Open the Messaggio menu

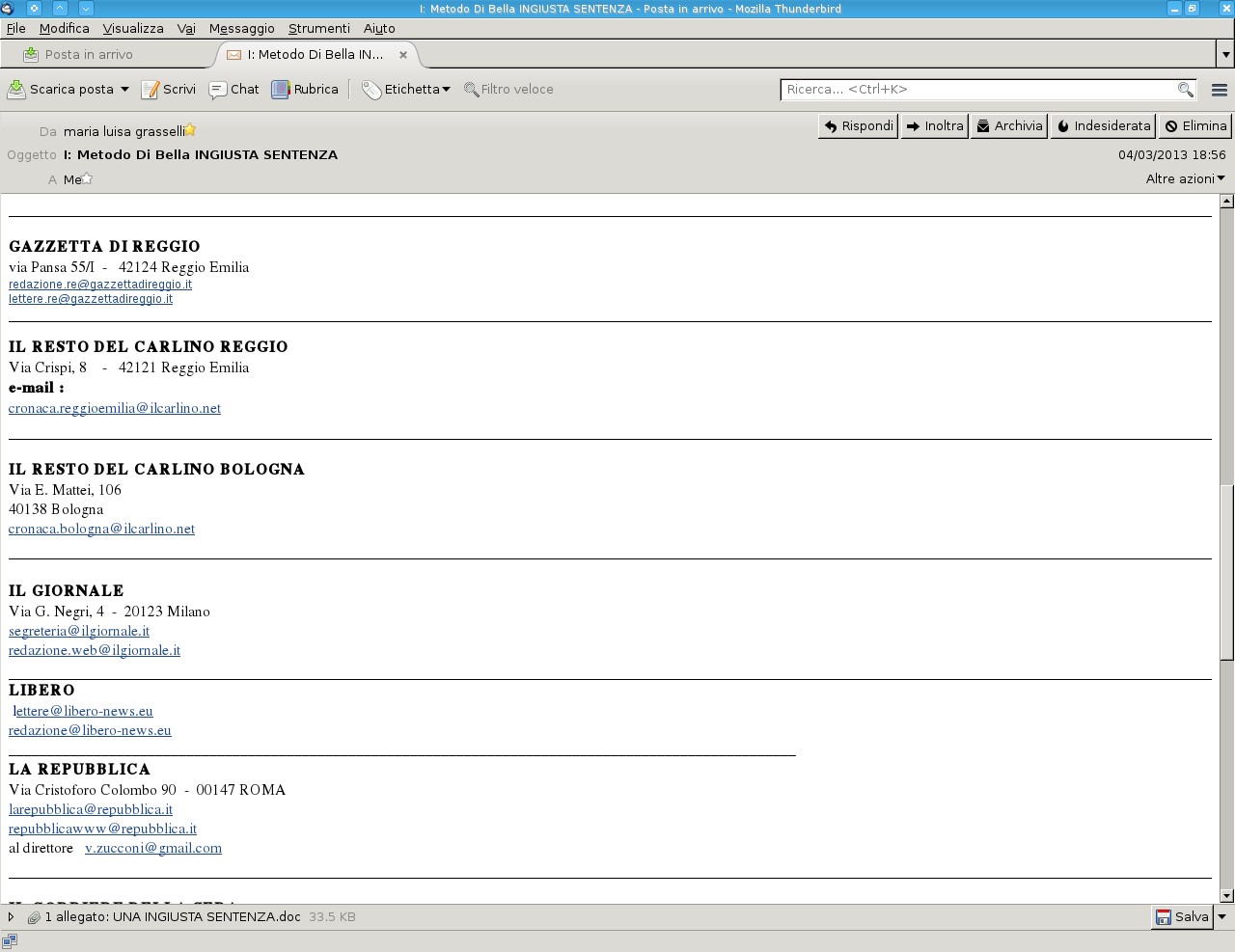241,29
